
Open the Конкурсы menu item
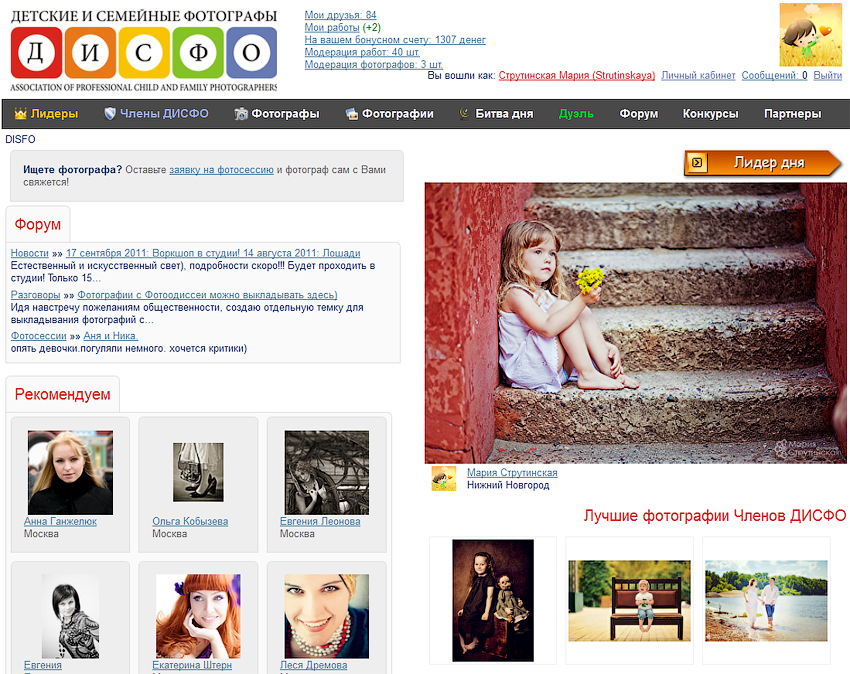tap(710, 114)
